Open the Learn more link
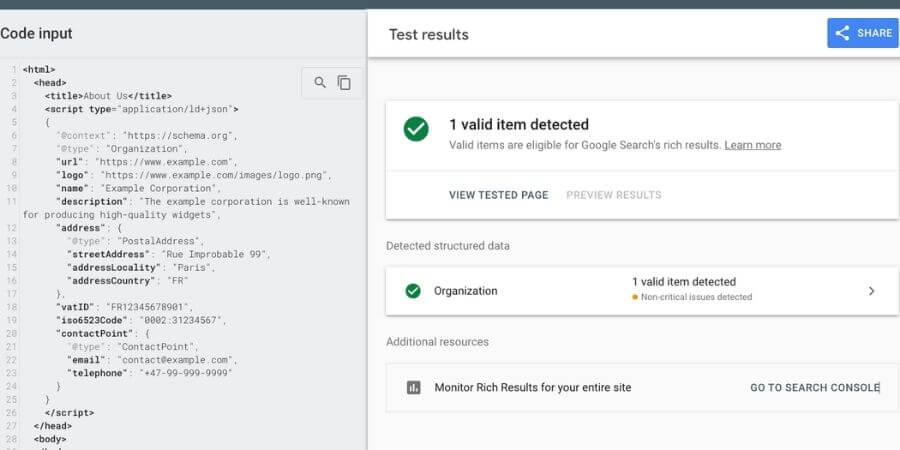Image resolution: width=900 pixels, height=450 pixels. pos(752,145)
